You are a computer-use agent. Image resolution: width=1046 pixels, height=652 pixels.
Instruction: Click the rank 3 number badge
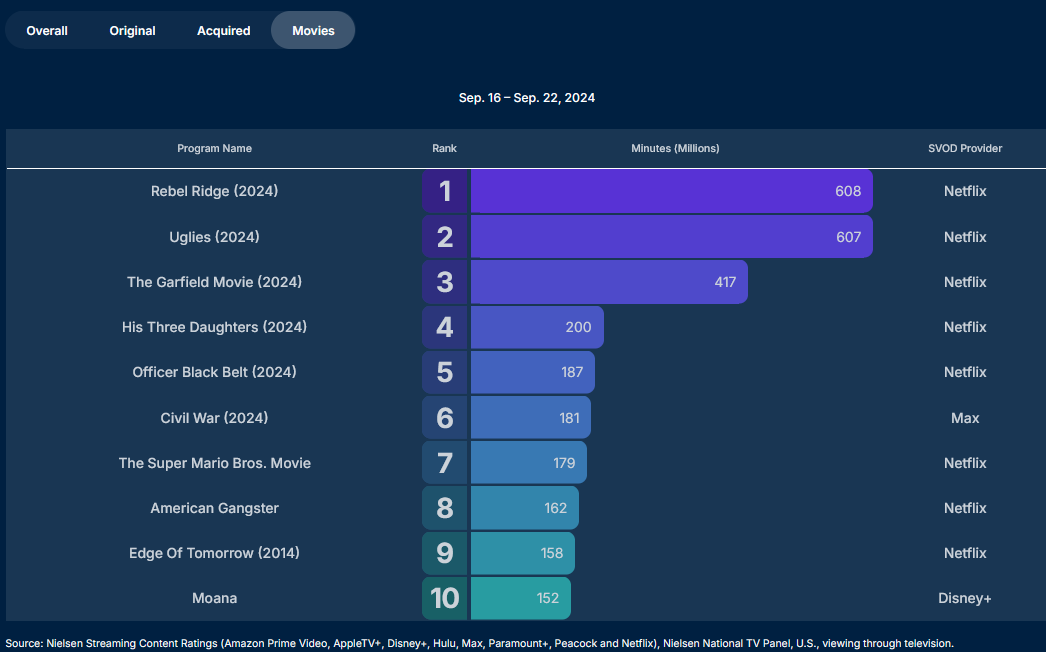pyautogui.click(x=445, y=282)
